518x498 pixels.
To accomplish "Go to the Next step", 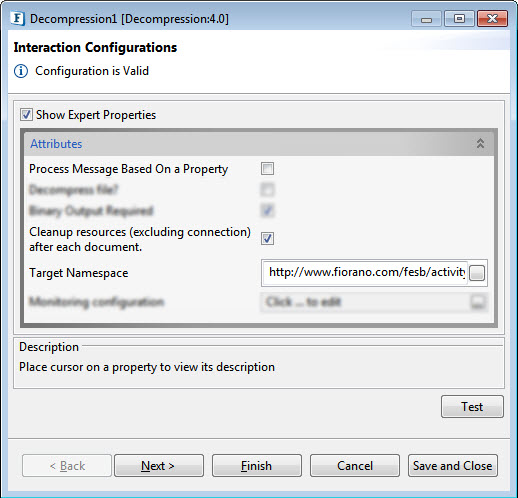I will tap(159, 466).
